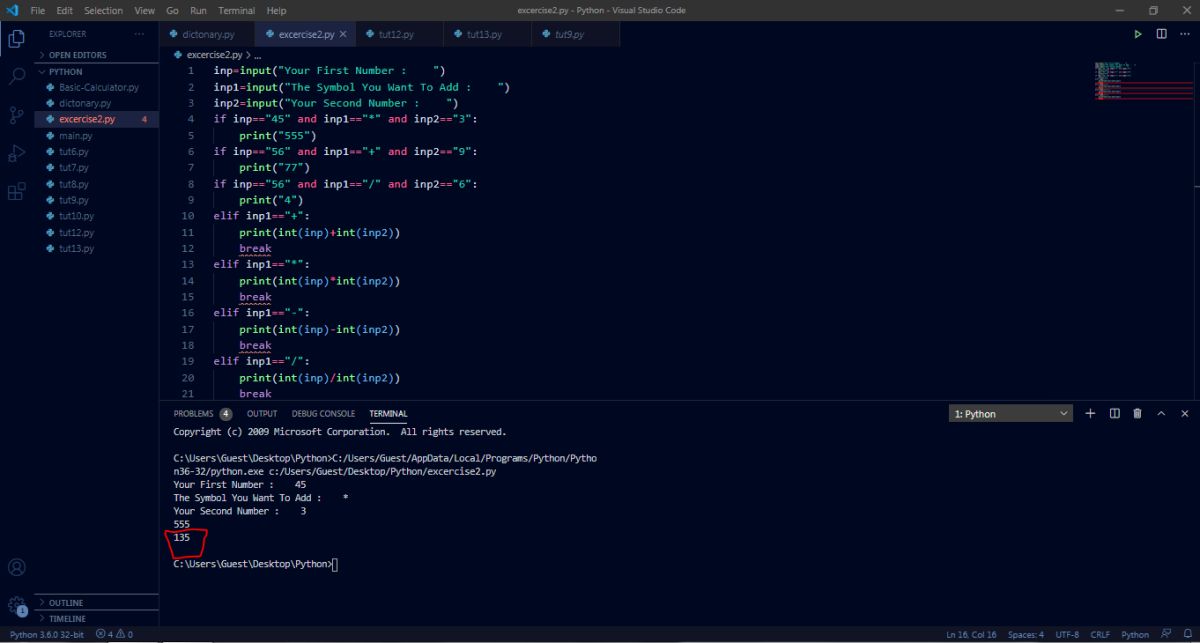Screen dimensions: 1200x643
Task: Open the Selection menu
Action: [x=103, y=10]
